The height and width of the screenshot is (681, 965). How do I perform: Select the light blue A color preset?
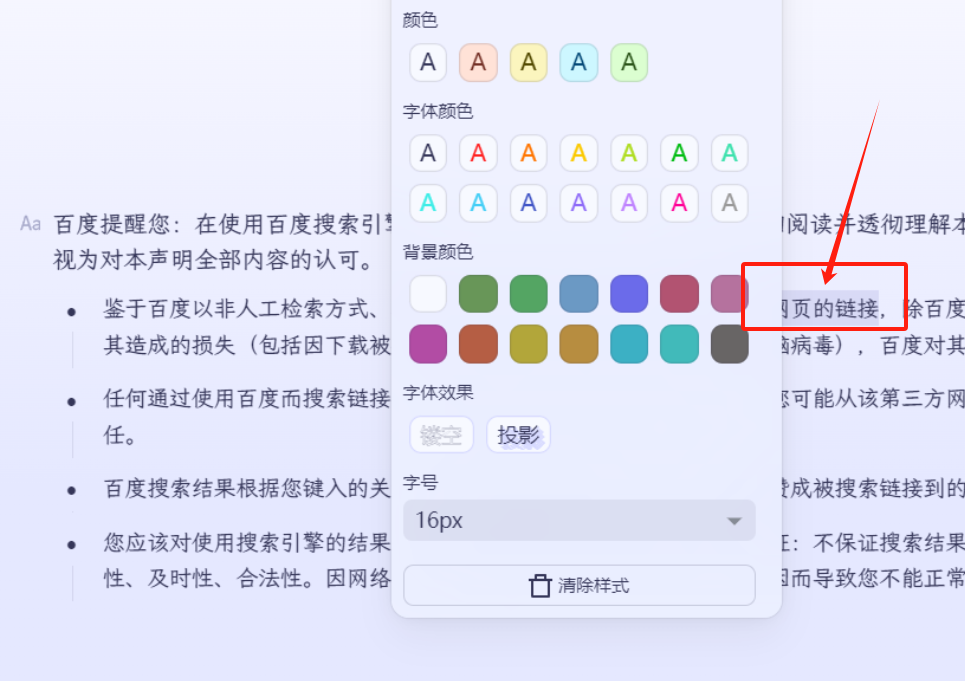coord(578,62)
